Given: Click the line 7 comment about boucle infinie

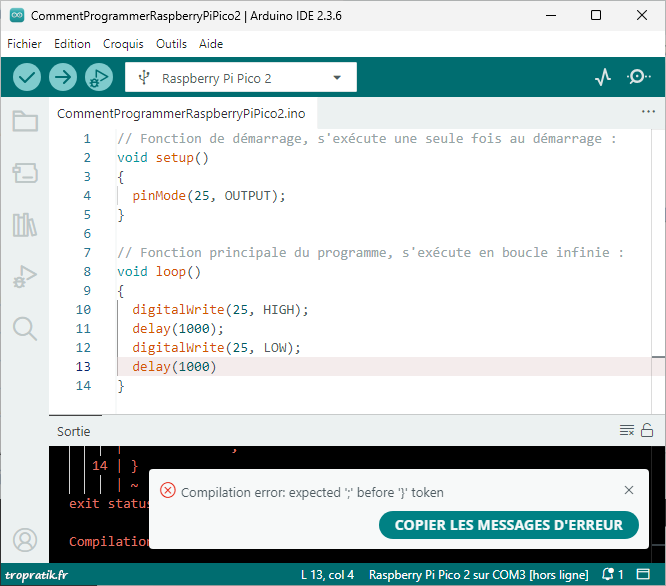Looking at the screenshot, I should [370, 253].
